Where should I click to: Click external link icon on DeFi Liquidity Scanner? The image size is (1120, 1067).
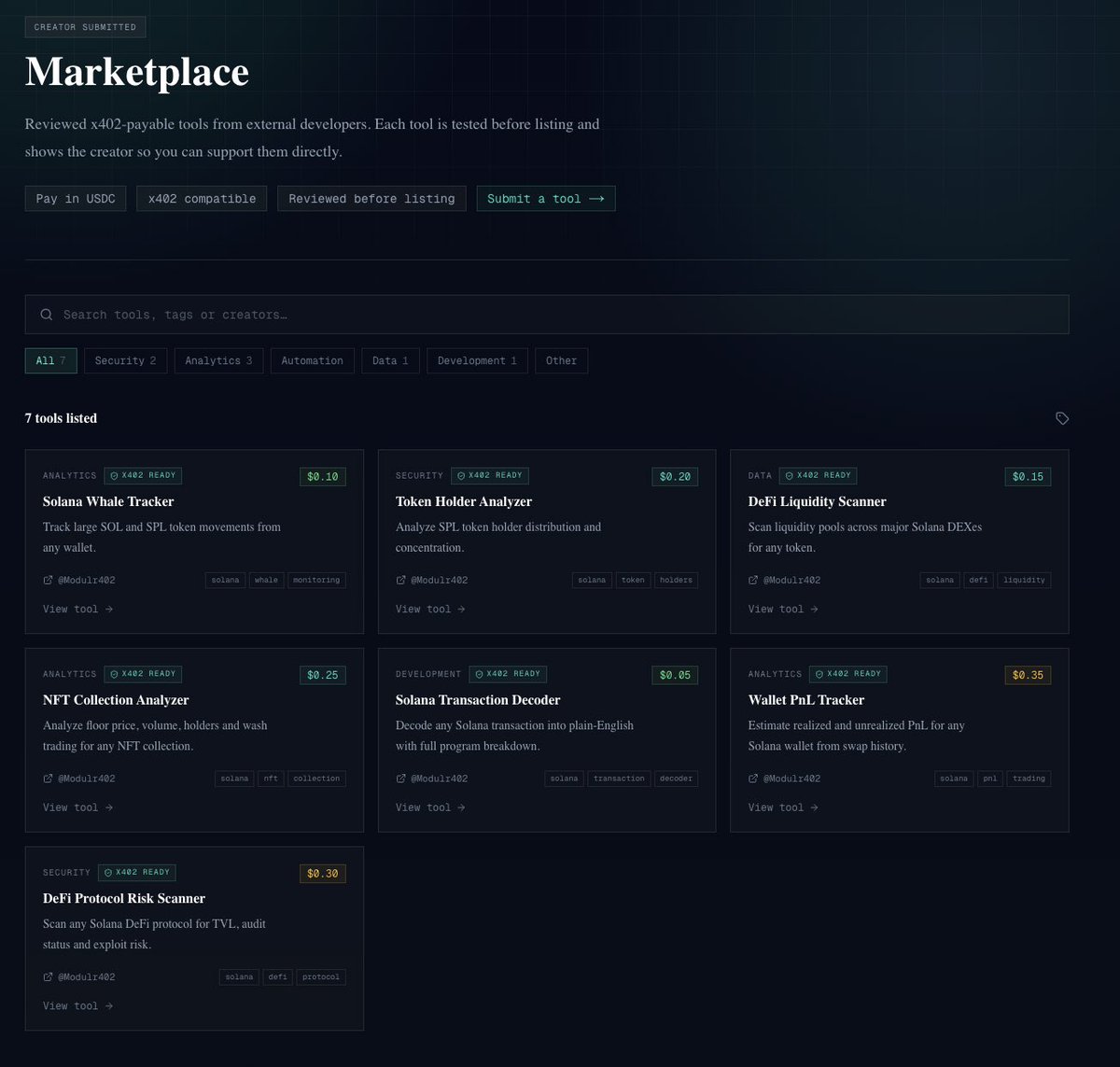753,580
